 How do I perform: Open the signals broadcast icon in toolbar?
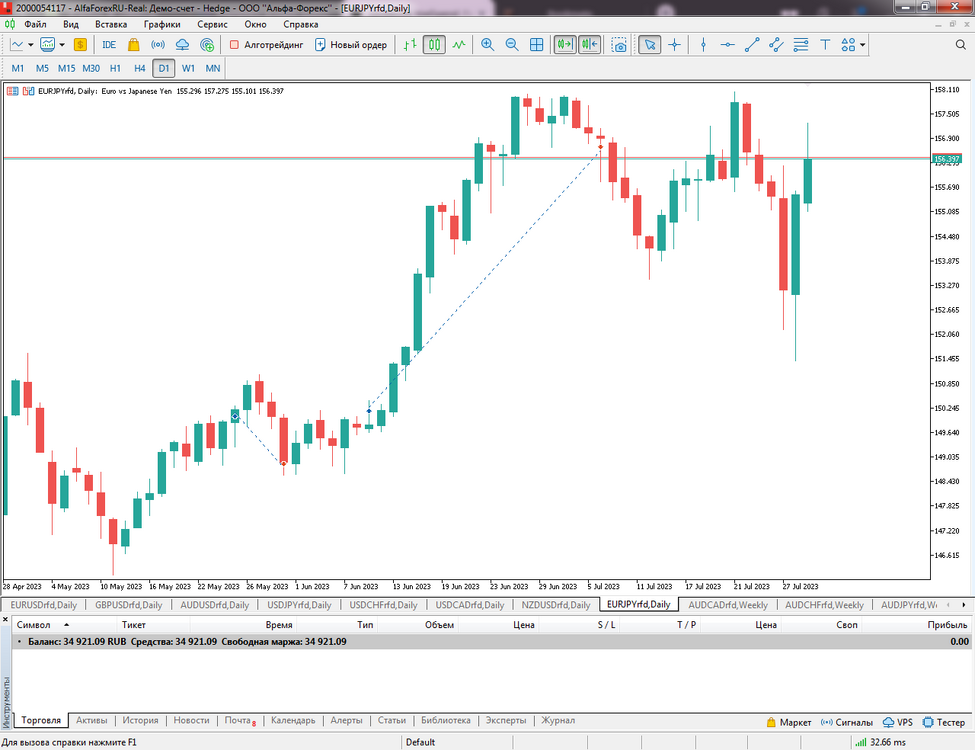point(158,45)
